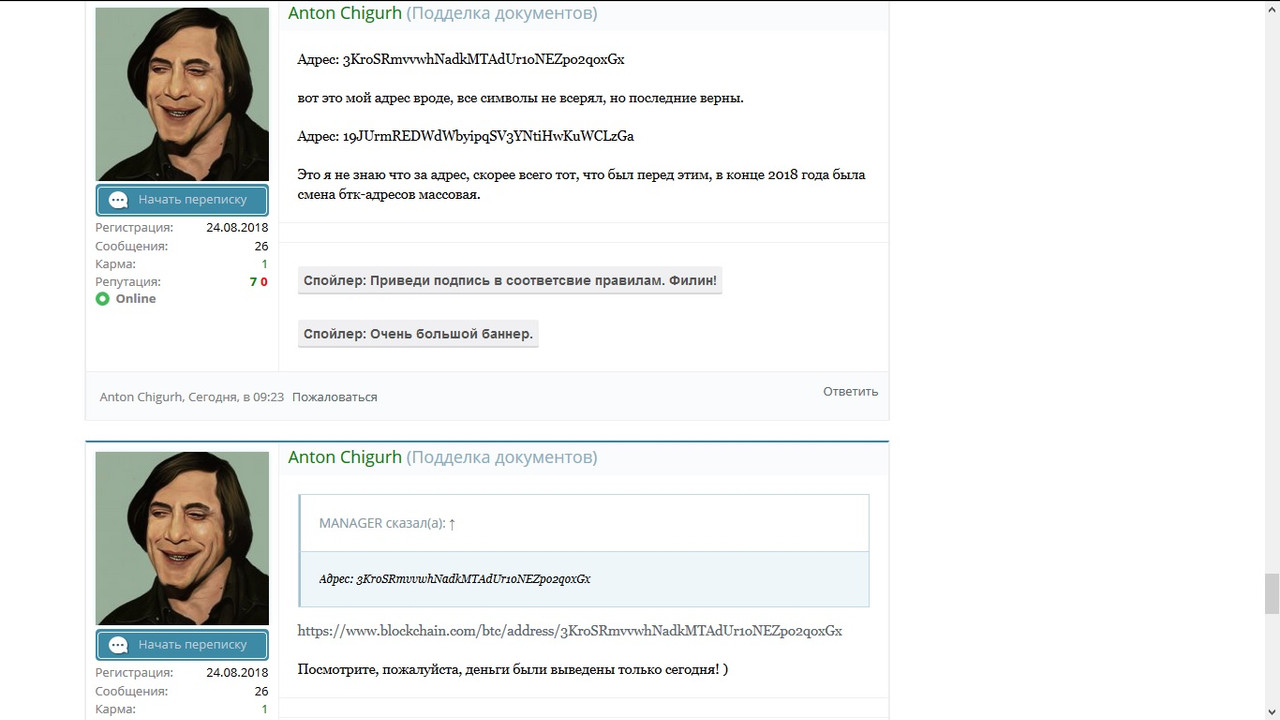Click chat bubble icon in second post's message button
The height and width of the screenshot is (720, 1280).
tap(118, 645)
